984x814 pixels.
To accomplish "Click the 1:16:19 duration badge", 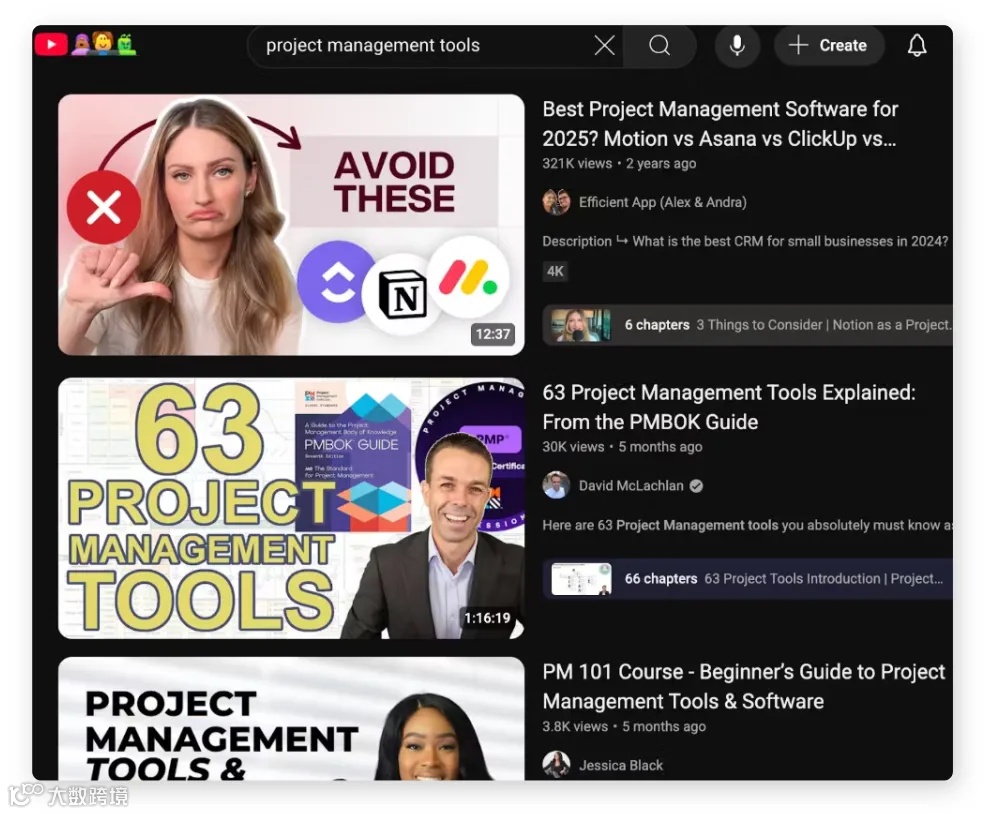I will [487, 618].
